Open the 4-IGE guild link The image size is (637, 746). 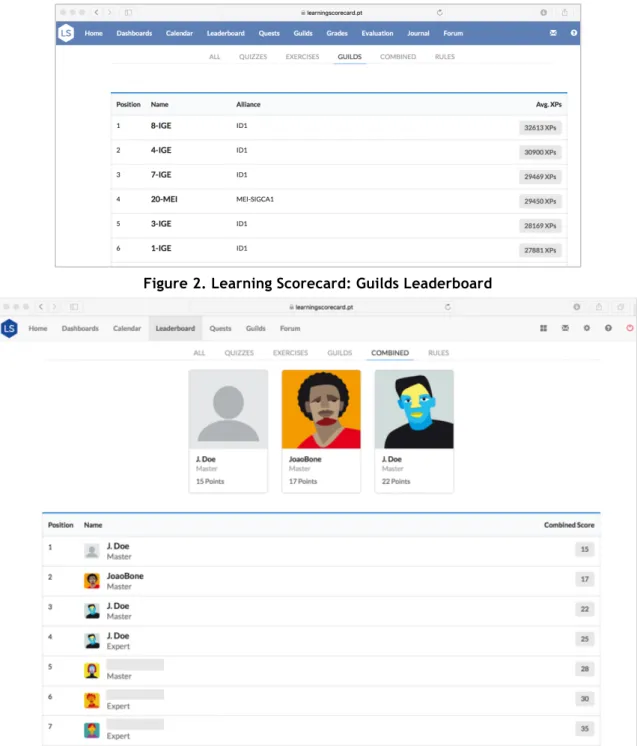coord(161,150)
